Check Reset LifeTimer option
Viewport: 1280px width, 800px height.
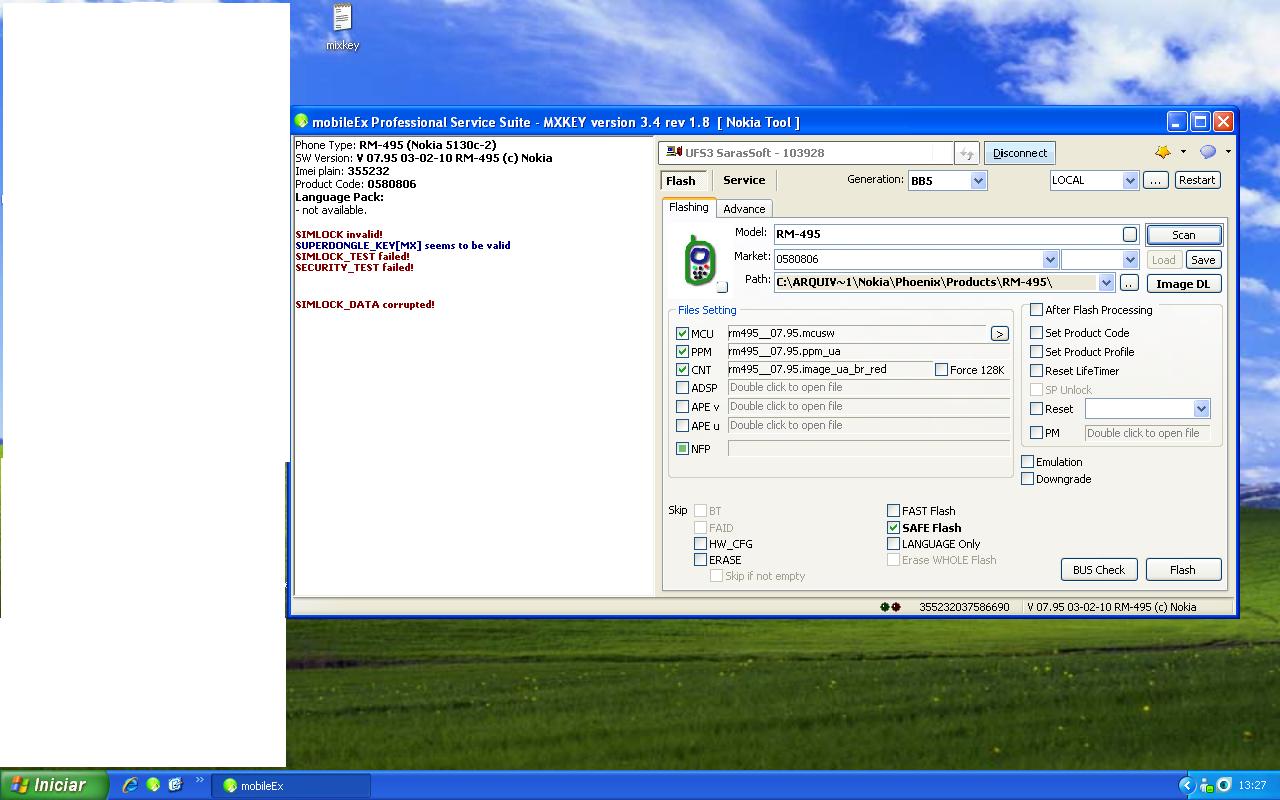coord(1036,371)
